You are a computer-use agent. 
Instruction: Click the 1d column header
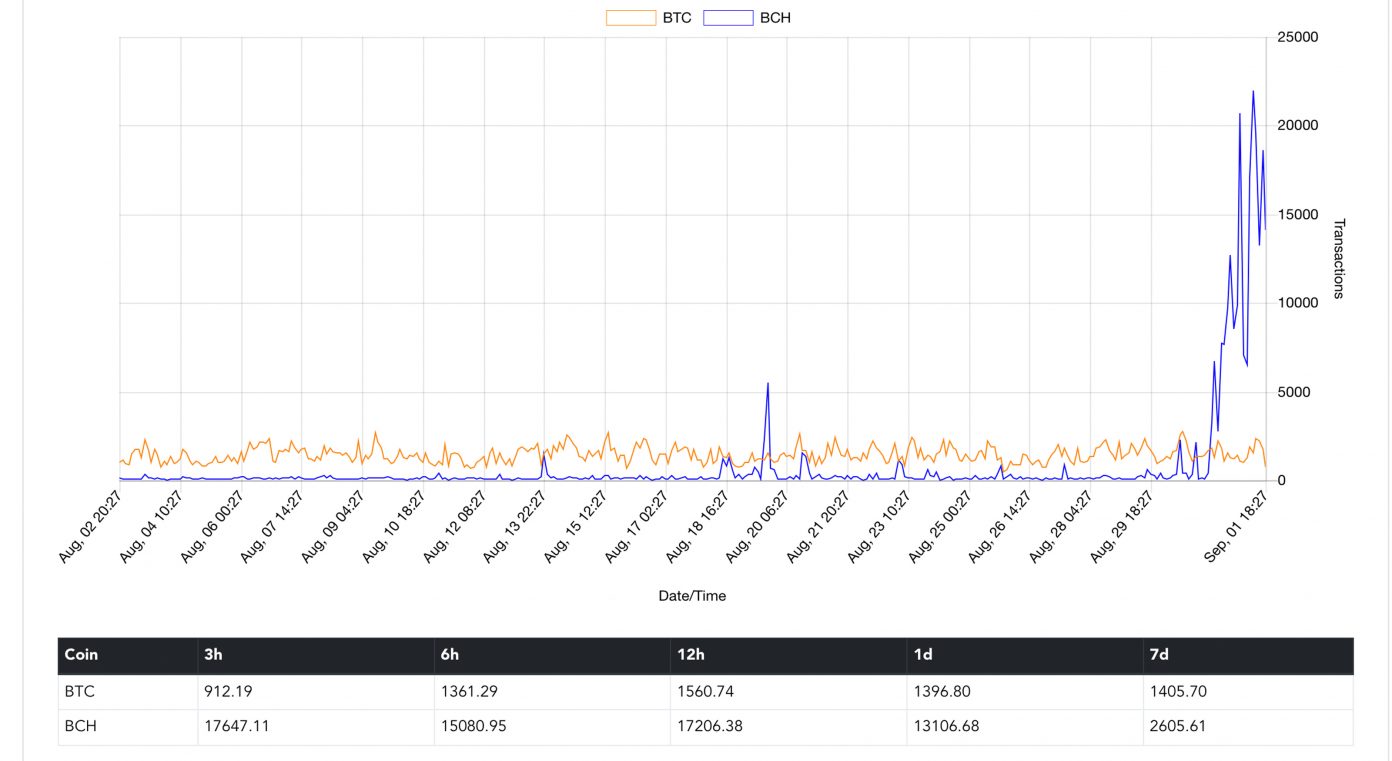pyautogui.click(x=921, y=655)
